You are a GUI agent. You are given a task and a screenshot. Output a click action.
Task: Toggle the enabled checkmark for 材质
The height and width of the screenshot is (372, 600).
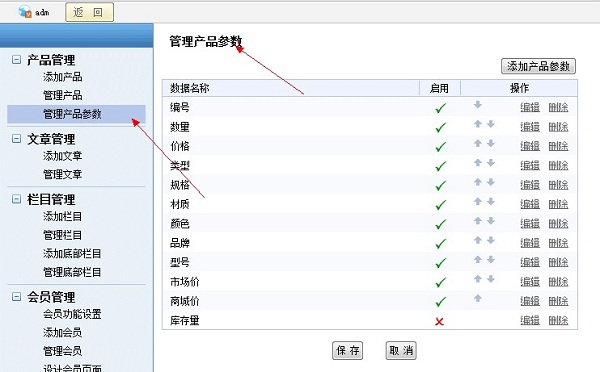pos(440,205)
